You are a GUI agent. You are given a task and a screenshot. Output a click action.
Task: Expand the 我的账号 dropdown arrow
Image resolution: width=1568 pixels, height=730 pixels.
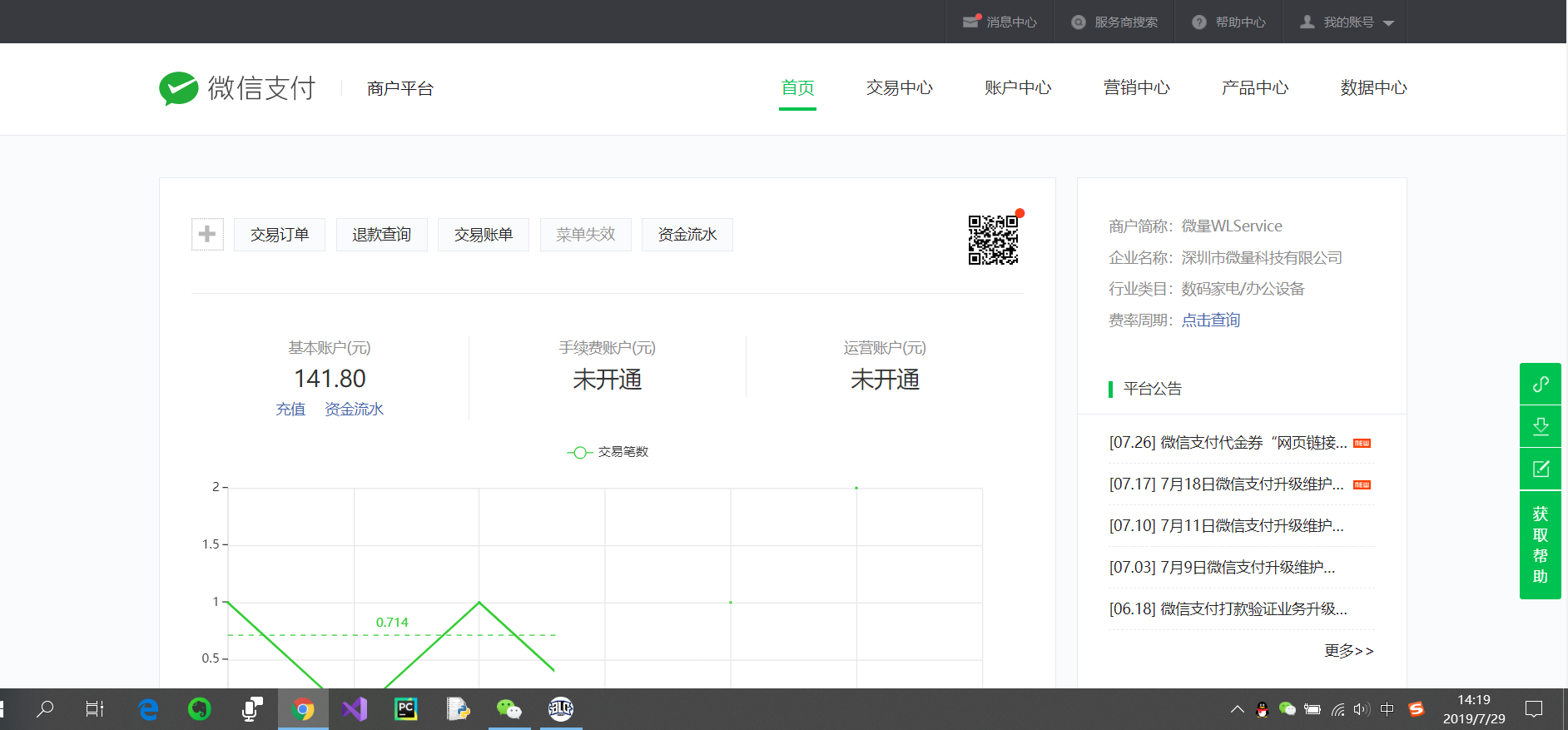tap(1388, 23)
